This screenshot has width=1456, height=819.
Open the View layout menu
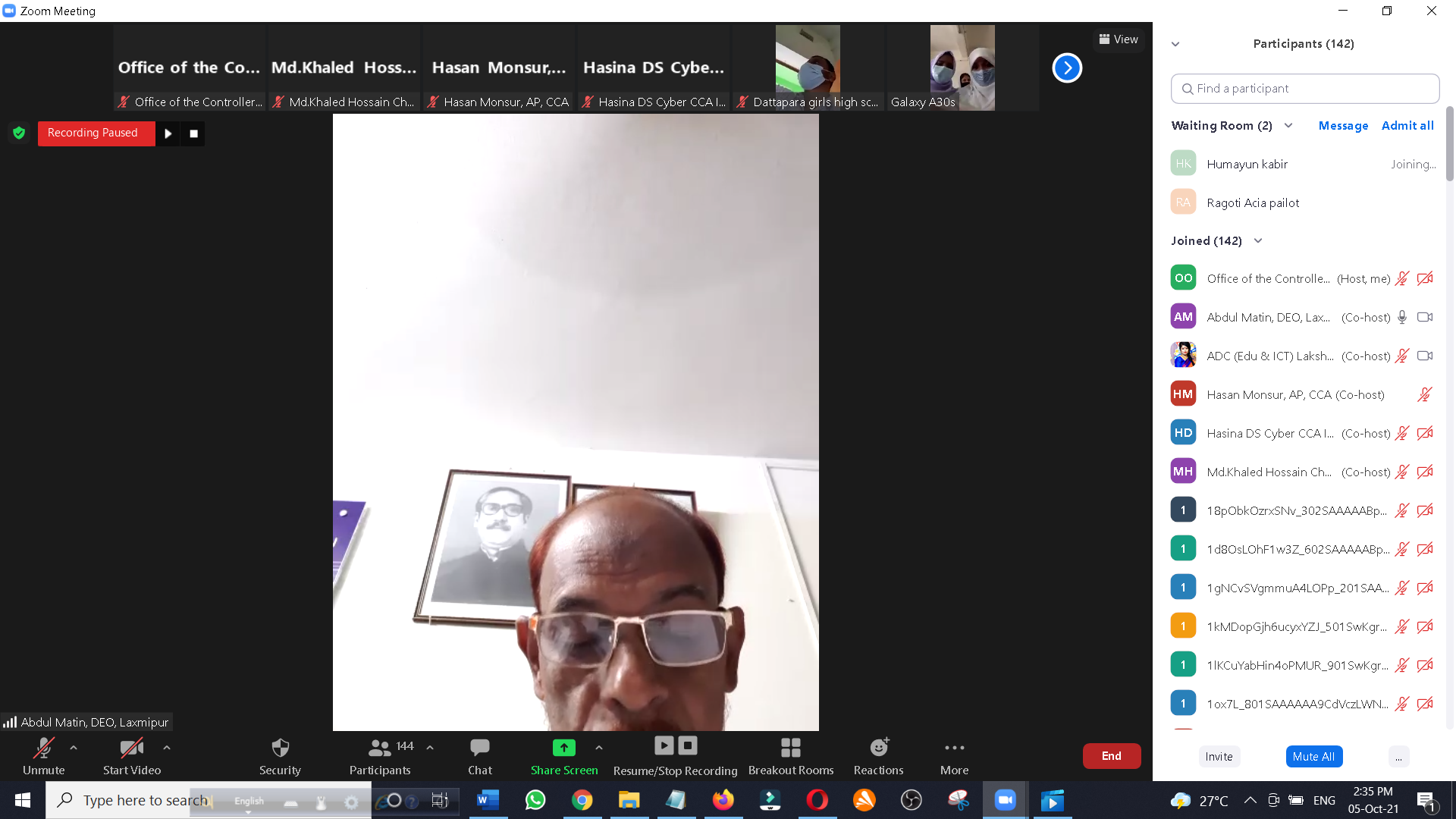tap(1119, 39)
